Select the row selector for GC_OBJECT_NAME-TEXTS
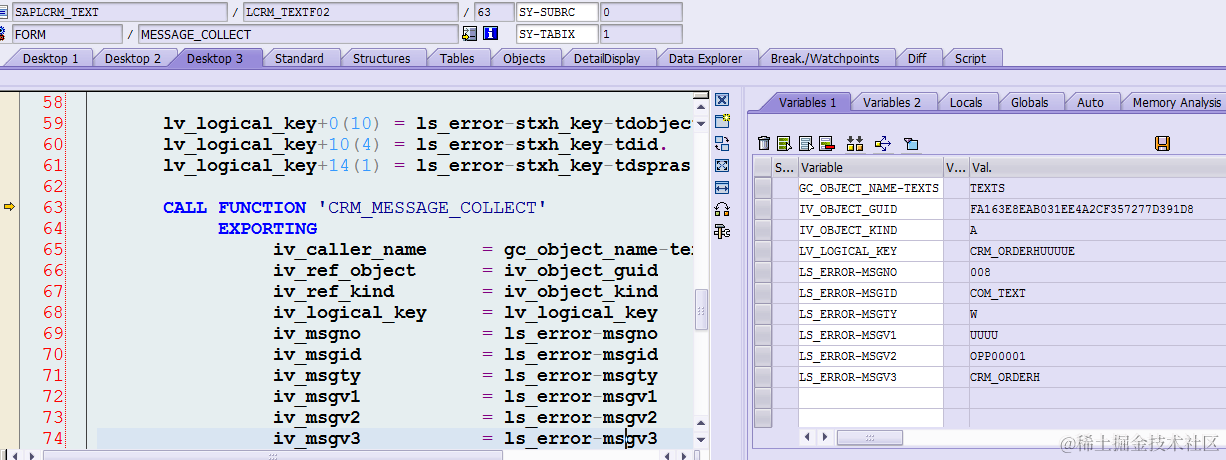This screenshot has width=1226, height=460. (x=763, y=188)
